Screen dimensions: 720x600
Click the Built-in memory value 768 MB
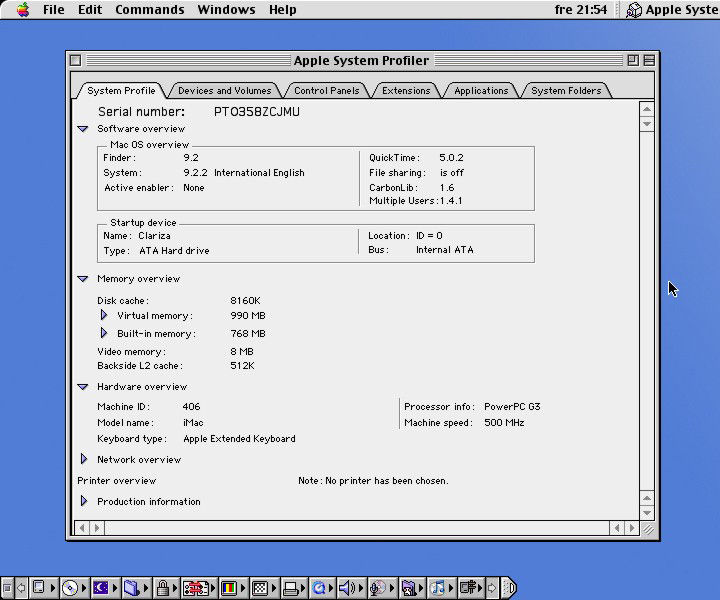click(248, 333)
